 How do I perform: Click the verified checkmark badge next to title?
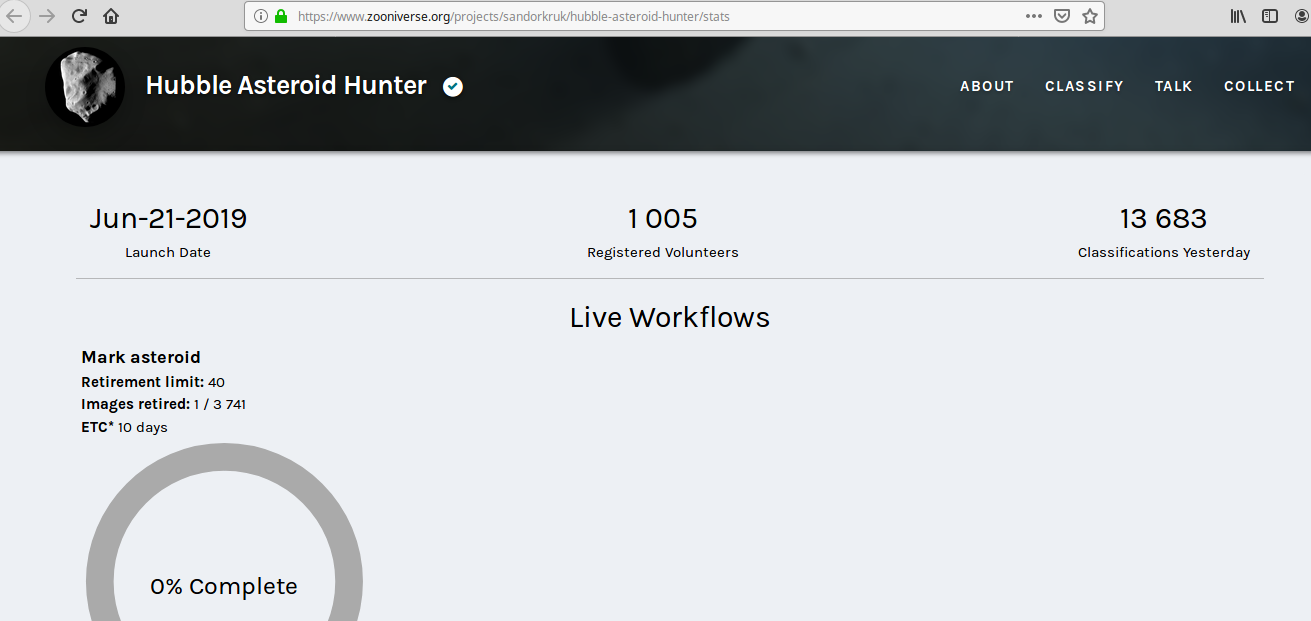click(x=453, y=87)
